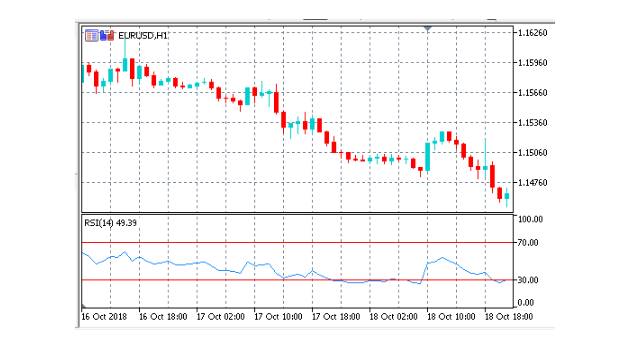Select the 18 Oct 18:00 time label
This screenshot has width=640, height=360.
[x=508, y=317]
